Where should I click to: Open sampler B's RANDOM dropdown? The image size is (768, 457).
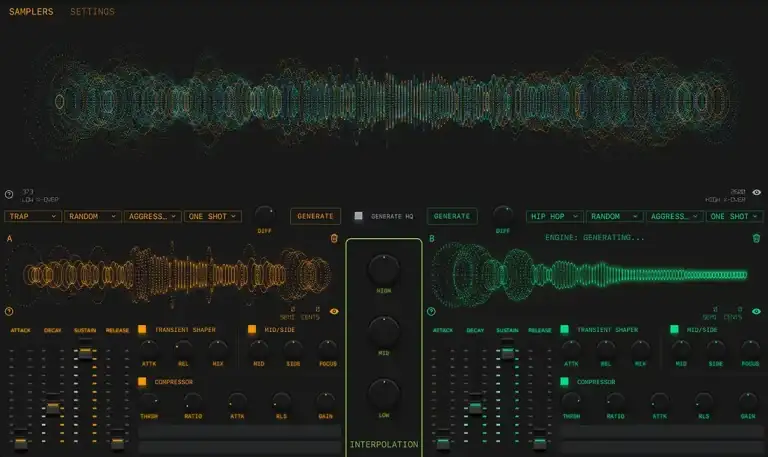(614, 216)
